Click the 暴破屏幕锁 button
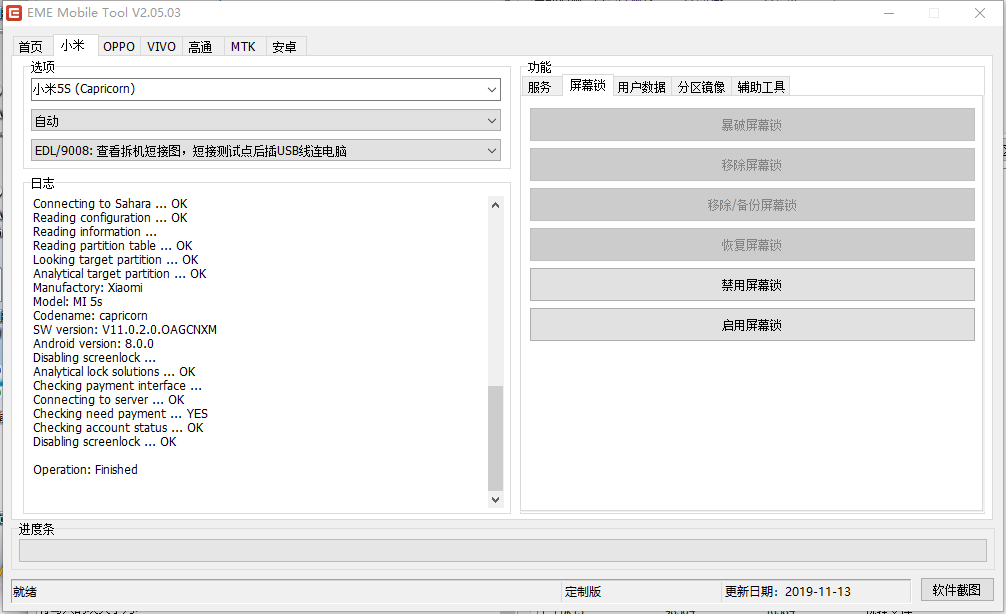 point(752,125)
